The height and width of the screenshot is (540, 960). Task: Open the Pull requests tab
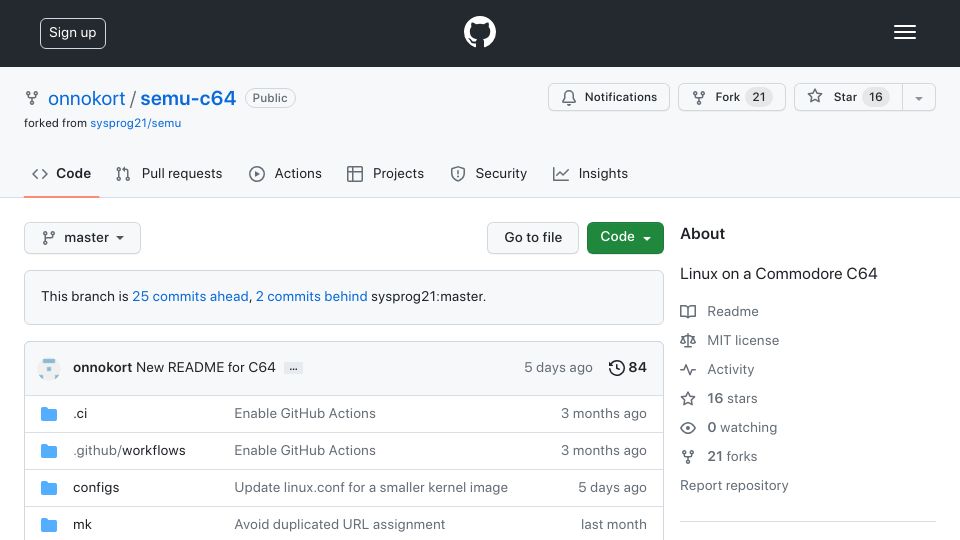tap(169, 174)
